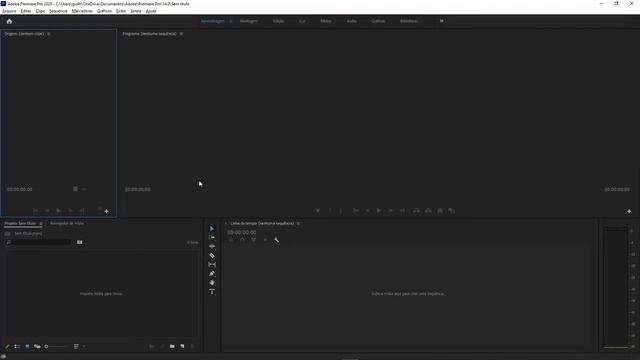Add marker in Program monitor
This screenshot has width=640, height=360.
pyautogui.click(x=318, y=211)
